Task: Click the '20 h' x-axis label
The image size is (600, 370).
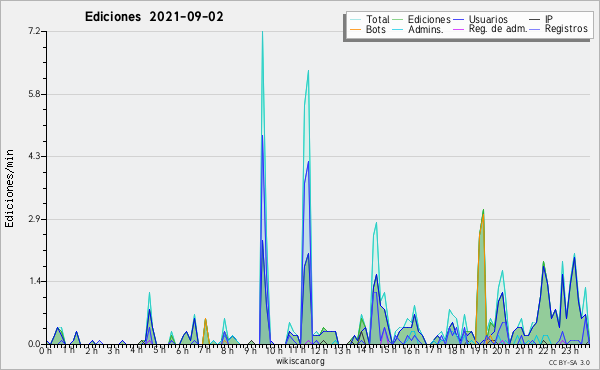Action: pos(501,351)
